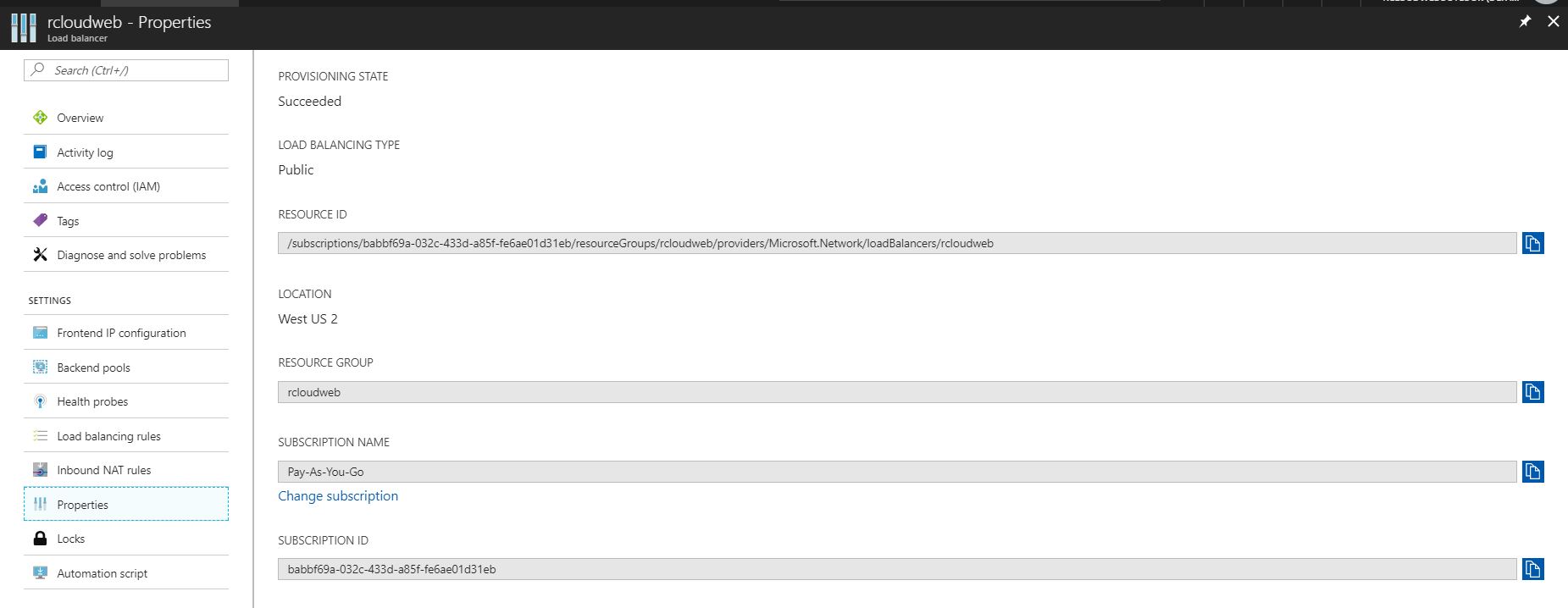
Task: Select the Properties menu item
Action: 126,504
